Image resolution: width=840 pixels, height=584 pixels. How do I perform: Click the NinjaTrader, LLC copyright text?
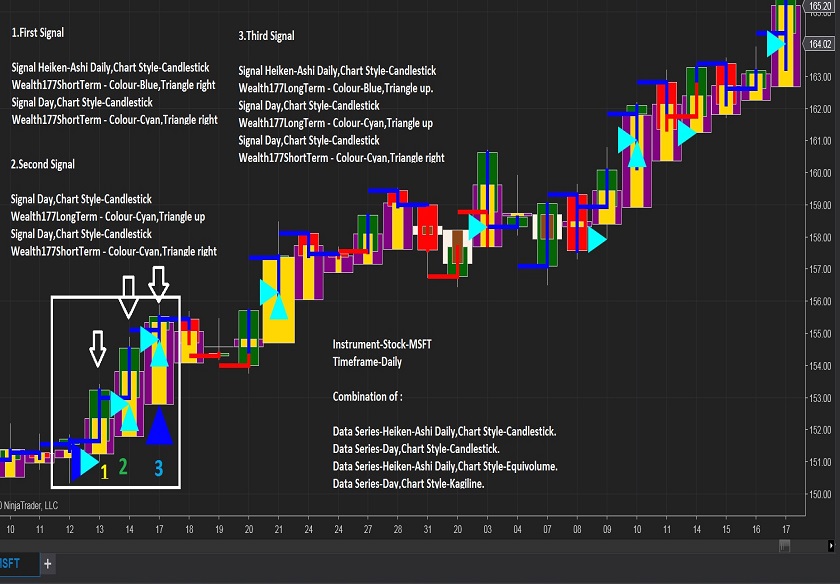(x=30, y=505)
